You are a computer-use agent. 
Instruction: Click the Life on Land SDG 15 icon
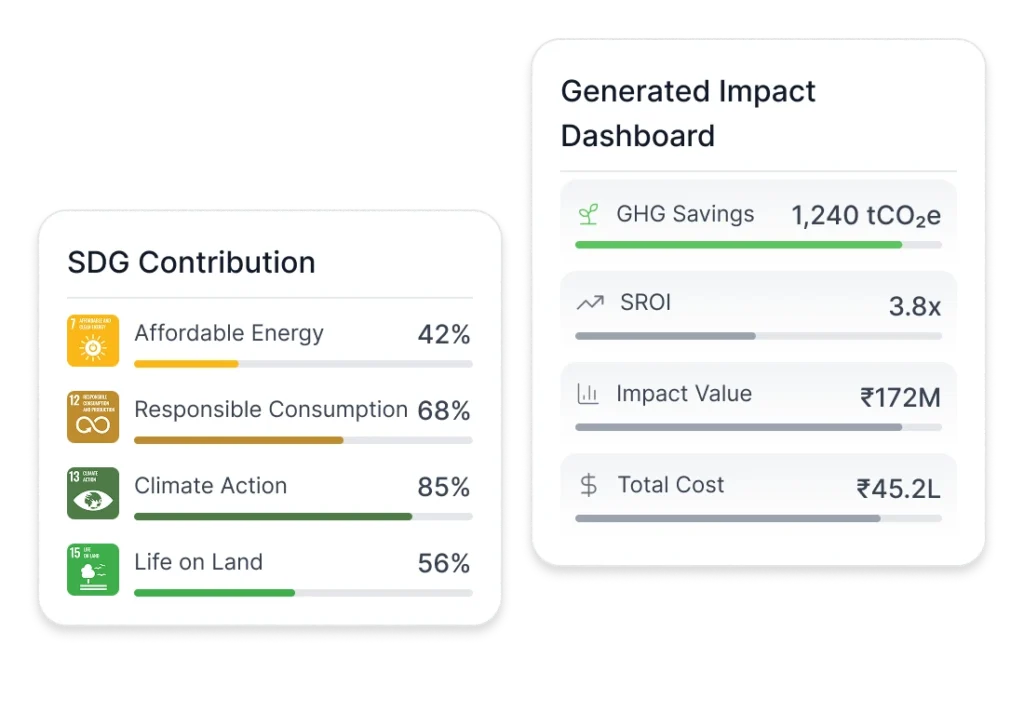coord(93,569)
